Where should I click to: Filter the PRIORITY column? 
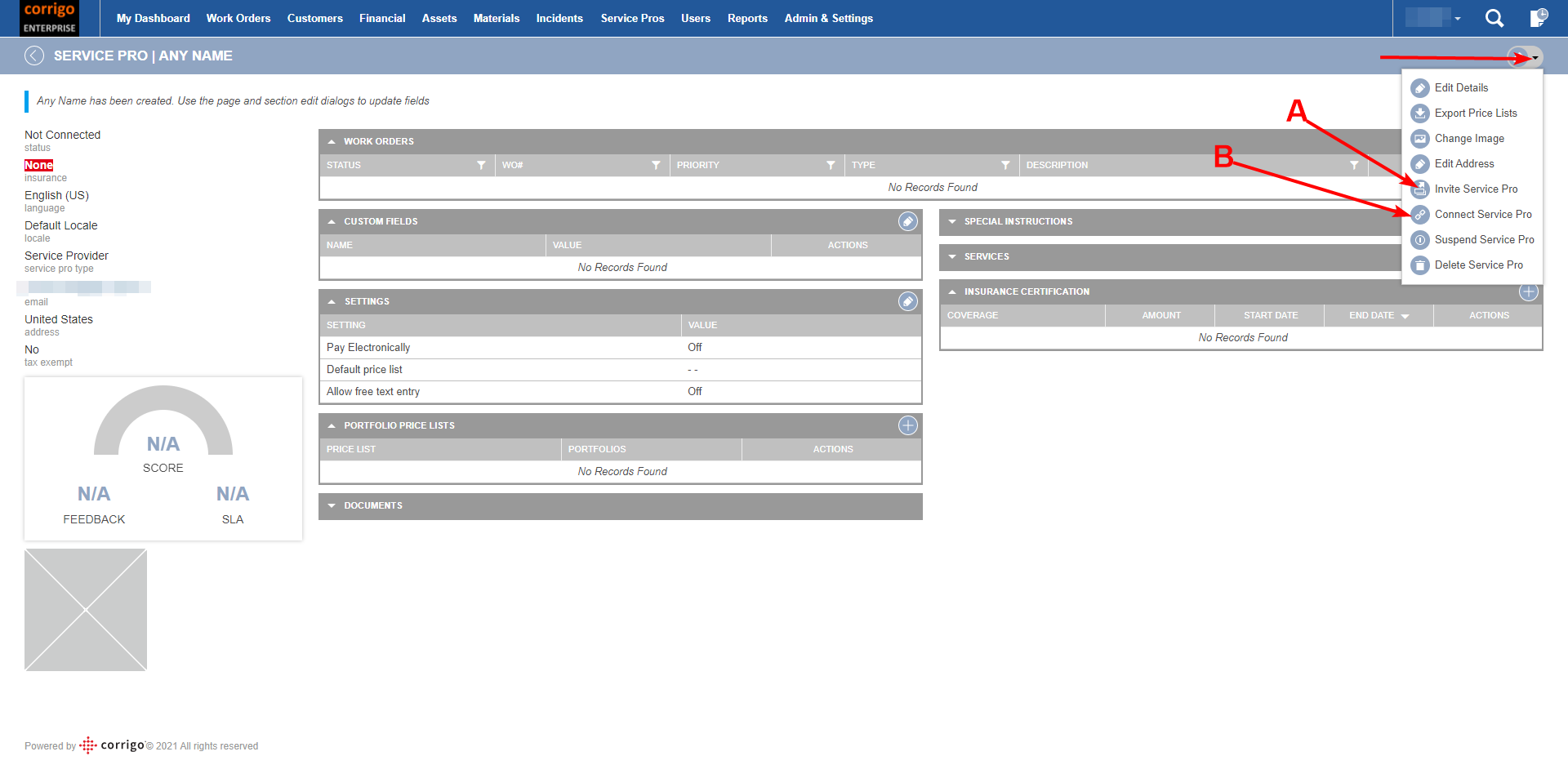coord(831,165)
